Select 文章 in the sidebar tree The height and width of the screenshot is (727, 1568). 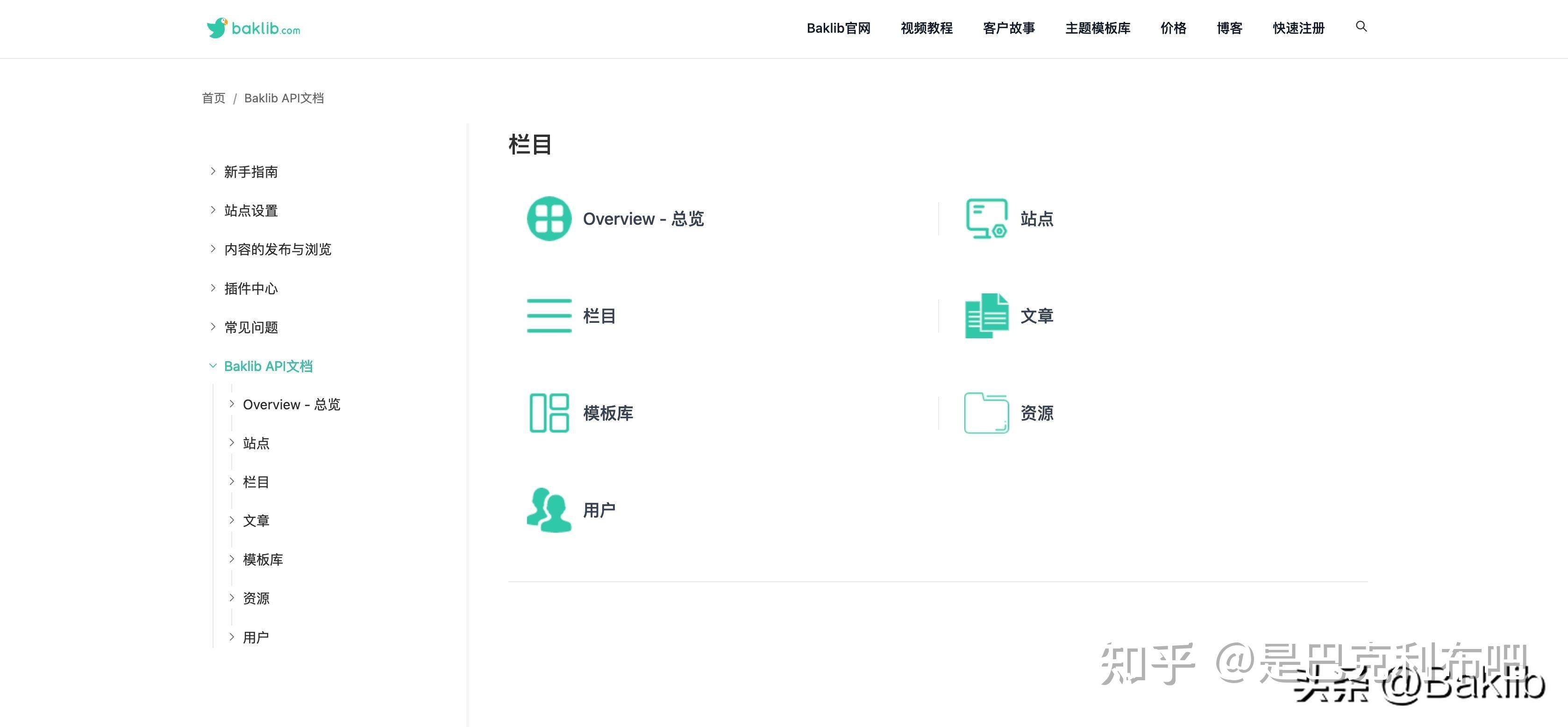pyautogui.click(x=256, y=520)
